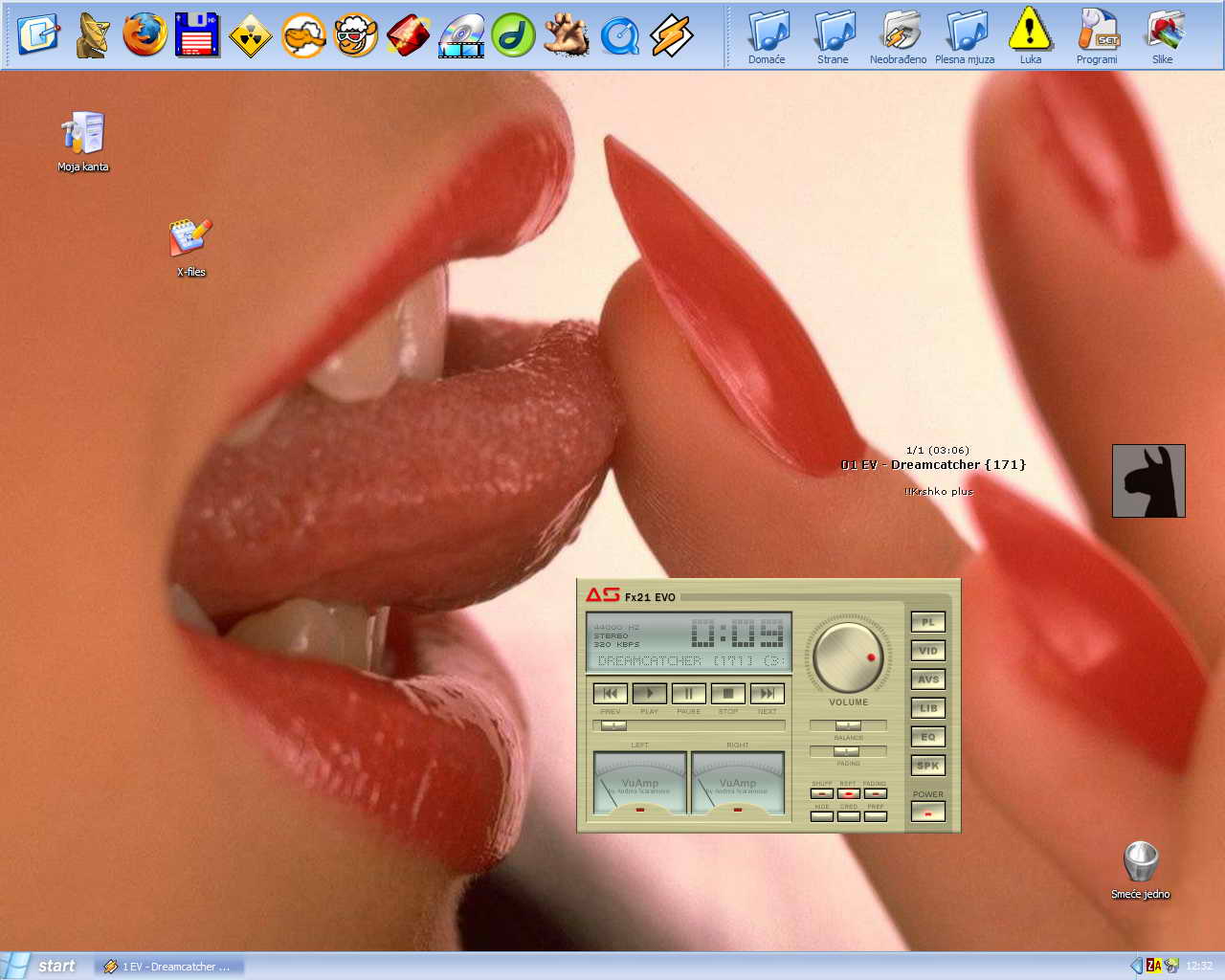Open the EQ equalizer panel
Image resolution: width=1225 pixels, height=980 pixels.
(x=928, y=737)
